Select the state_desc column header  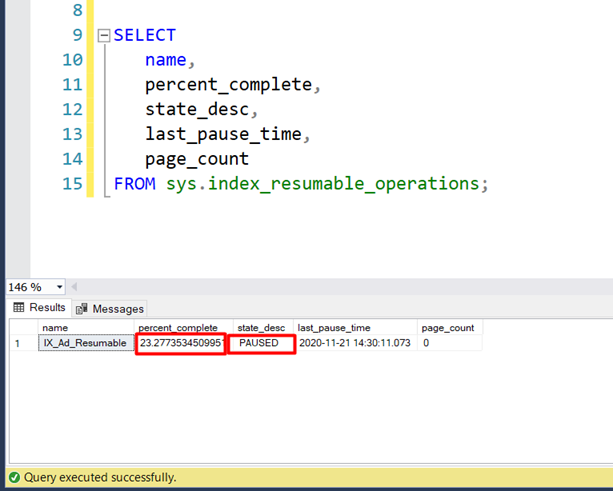[263, 328]
